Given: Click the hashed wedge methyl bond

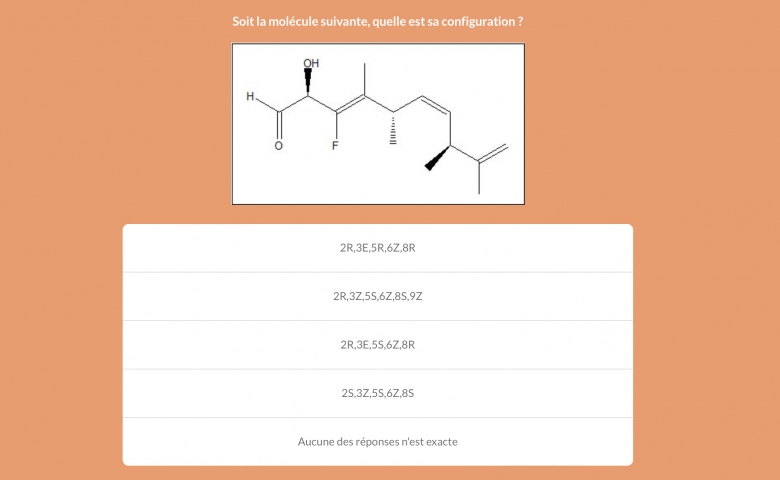Looking at the screenshot, I should (x=393, y=129).
